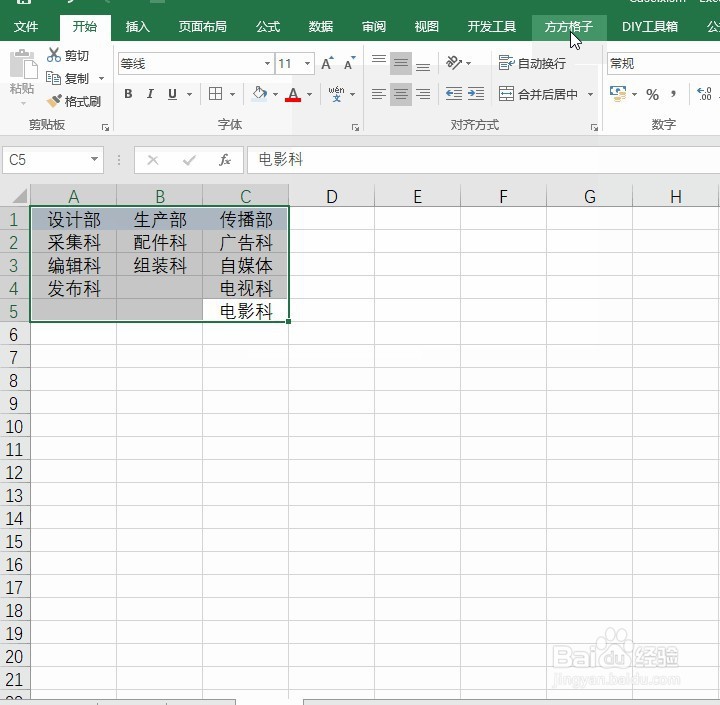Click the fill color paint bucket
This screenshot has width=720, height=705.
pos(259,94)
